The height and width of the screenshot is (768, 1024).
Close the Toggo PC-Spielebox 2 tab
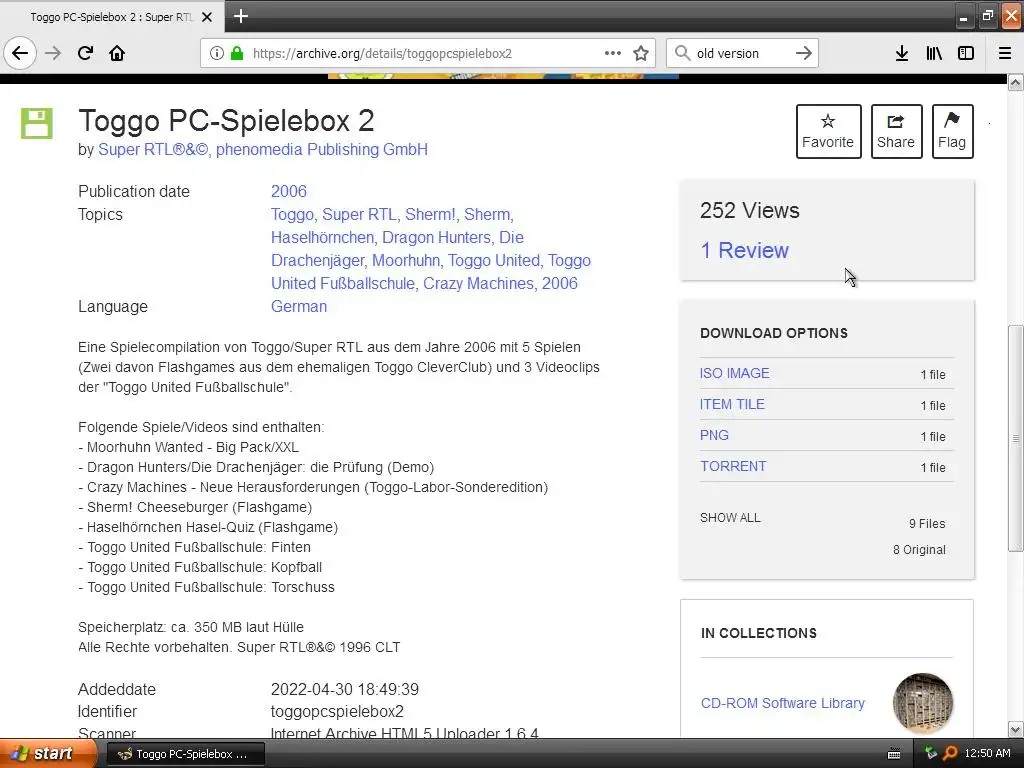point(207,17)
